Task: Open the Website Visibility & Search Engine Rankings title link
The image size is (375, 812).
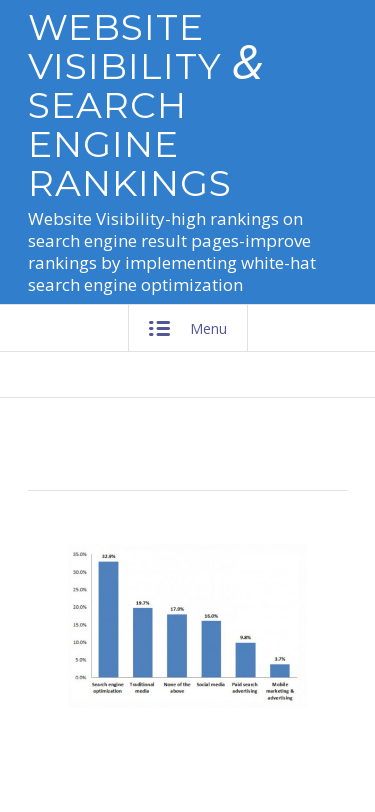Action: tap(145, 105)
